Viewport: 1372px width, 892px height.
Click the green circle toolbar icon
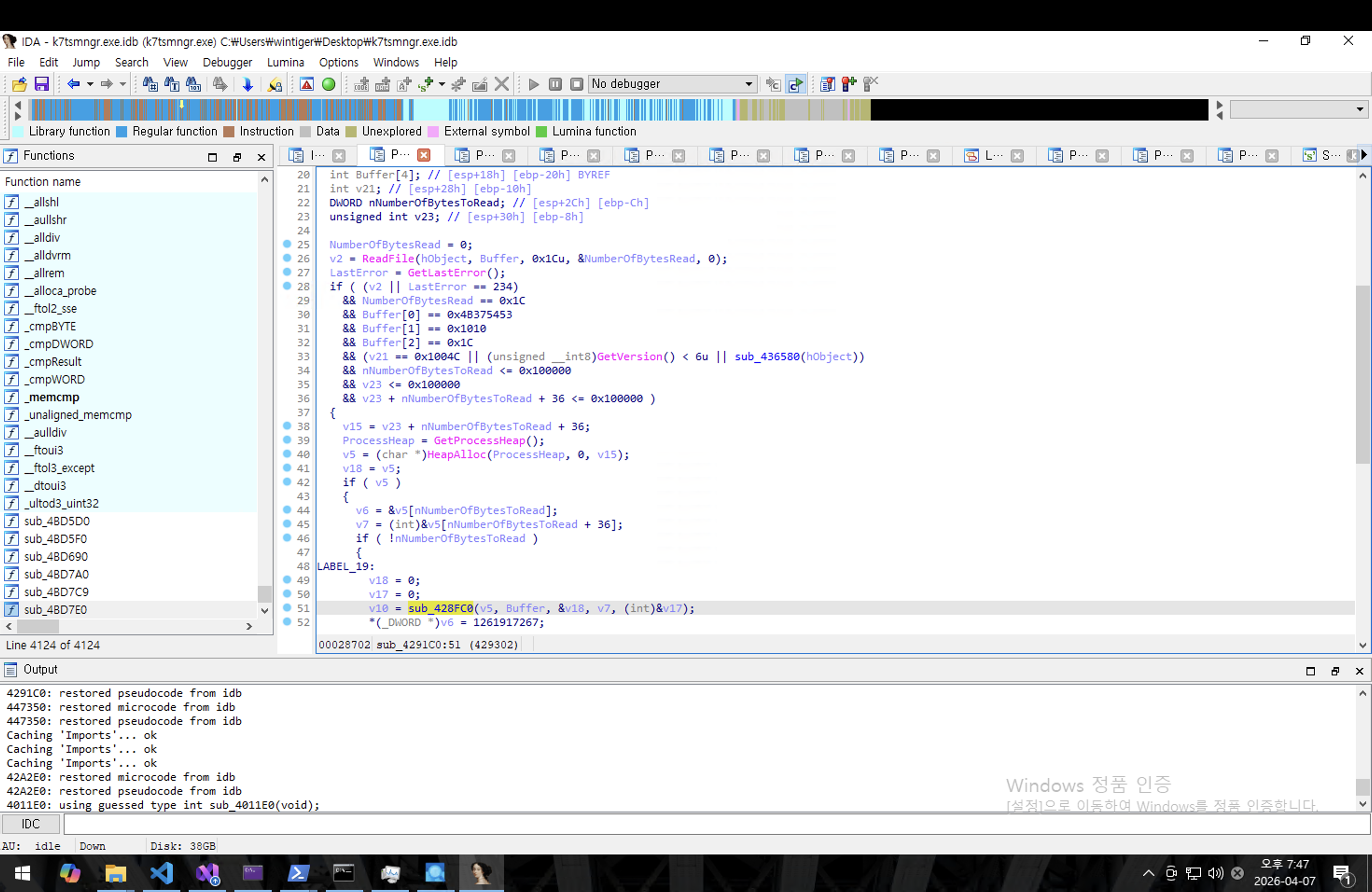click(329, 84)
